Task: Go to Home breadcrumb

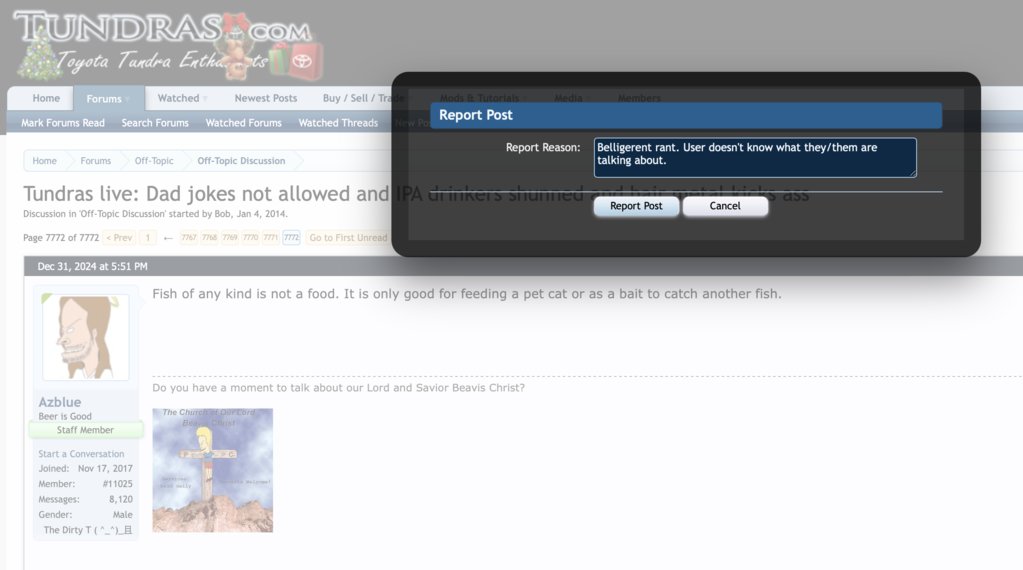Action: tap(44, 160)
